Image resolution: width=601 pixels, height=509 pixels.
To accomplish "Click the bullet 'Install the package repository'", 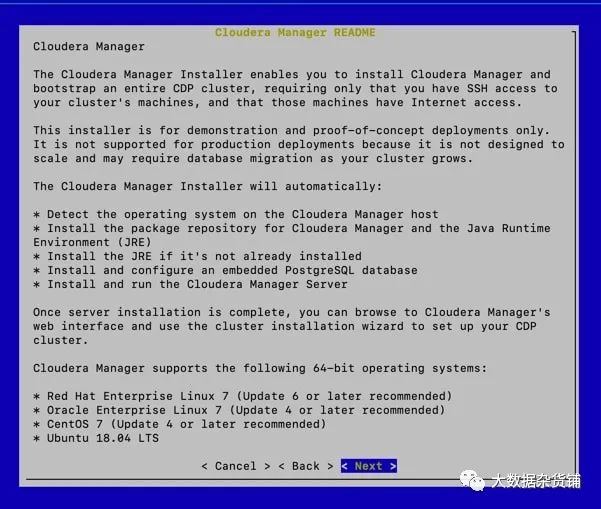I will pyautogui.click(x=292, y=228).
